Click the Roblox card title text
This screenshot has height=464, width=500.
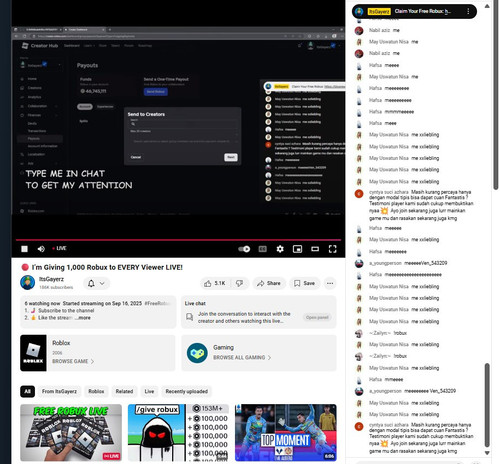(61, 343)
